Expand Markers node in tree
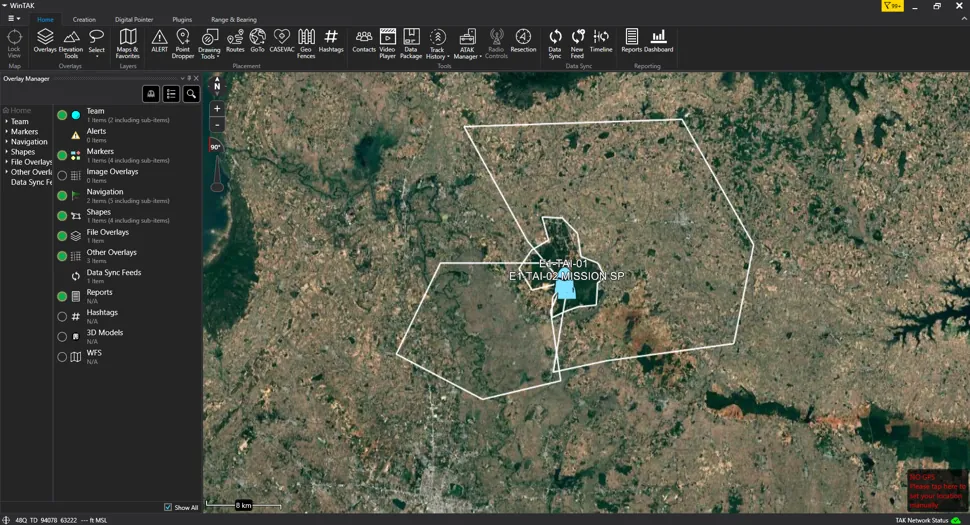970x525 pixels. [7, 131]
